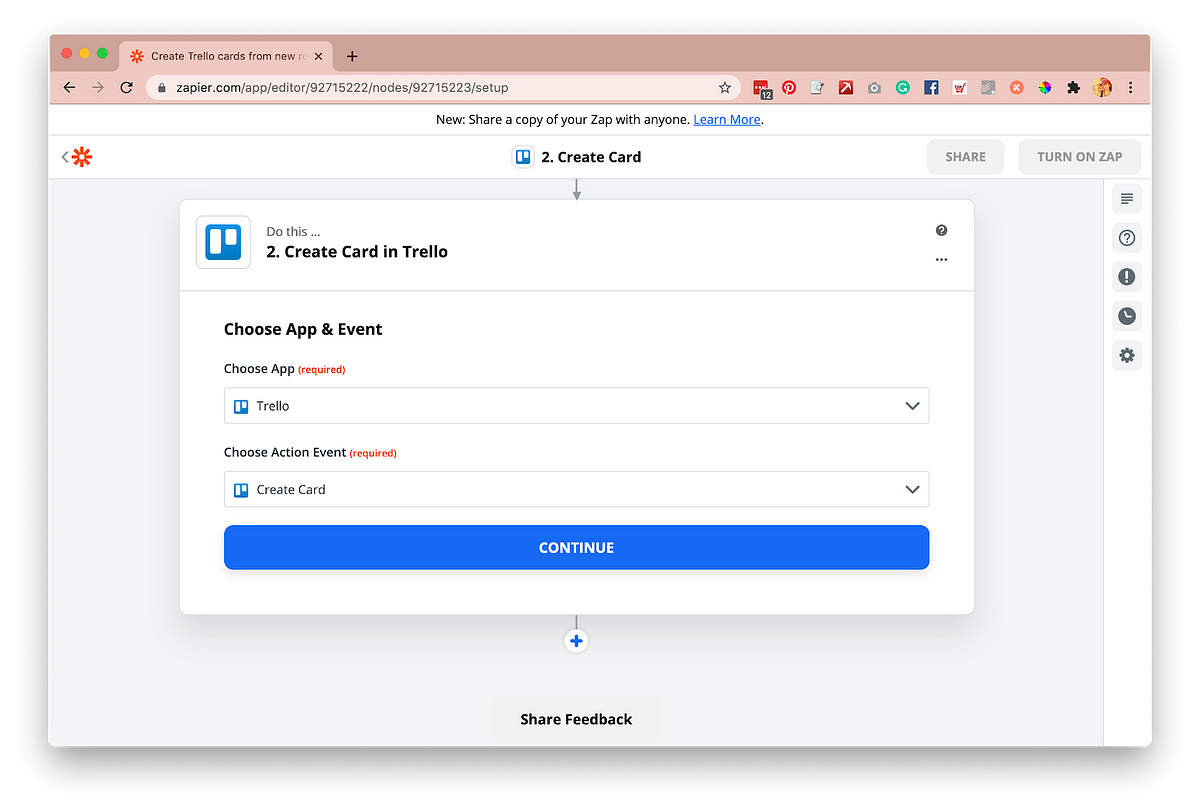Click the Grammarly extension icon
This screenshot has width=1200, height=812.
tap(902, 88)
